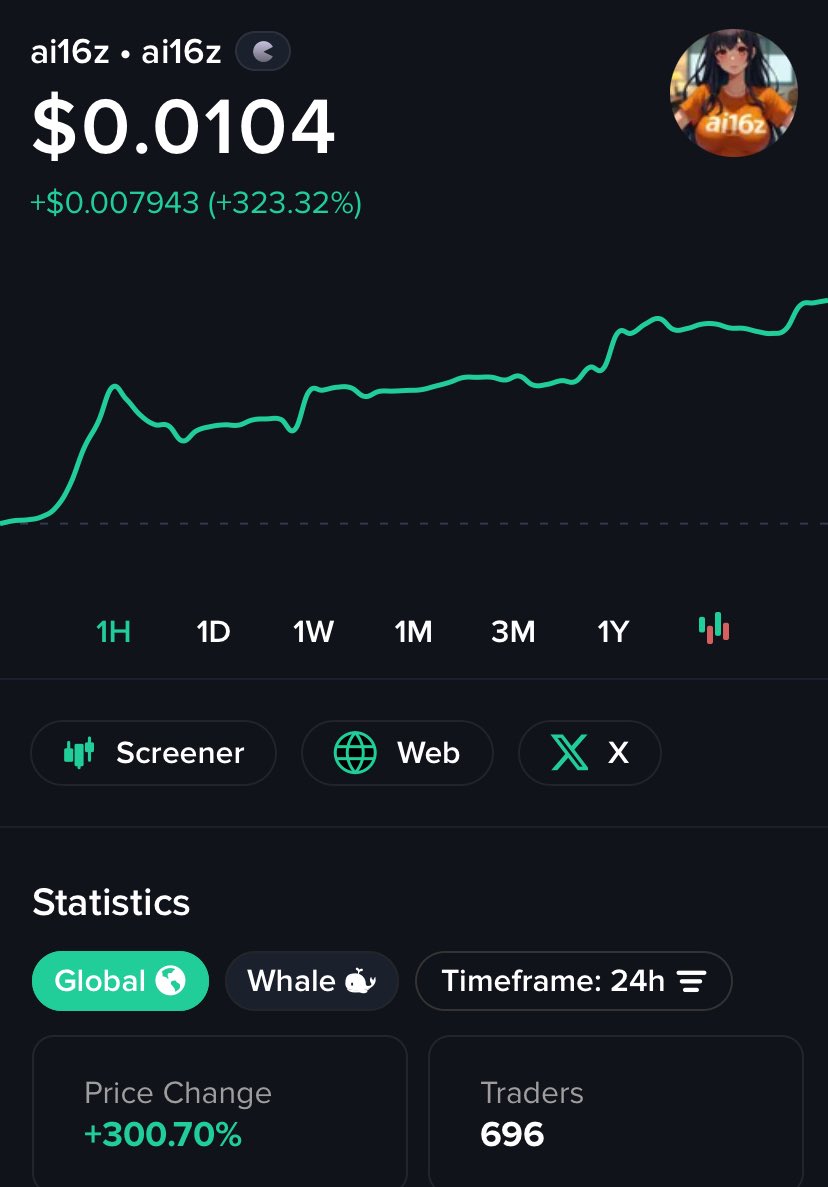This screenshot has width=828, height=1187.
Task: Open the token's X profile
Action: click(x=590, y=752)
